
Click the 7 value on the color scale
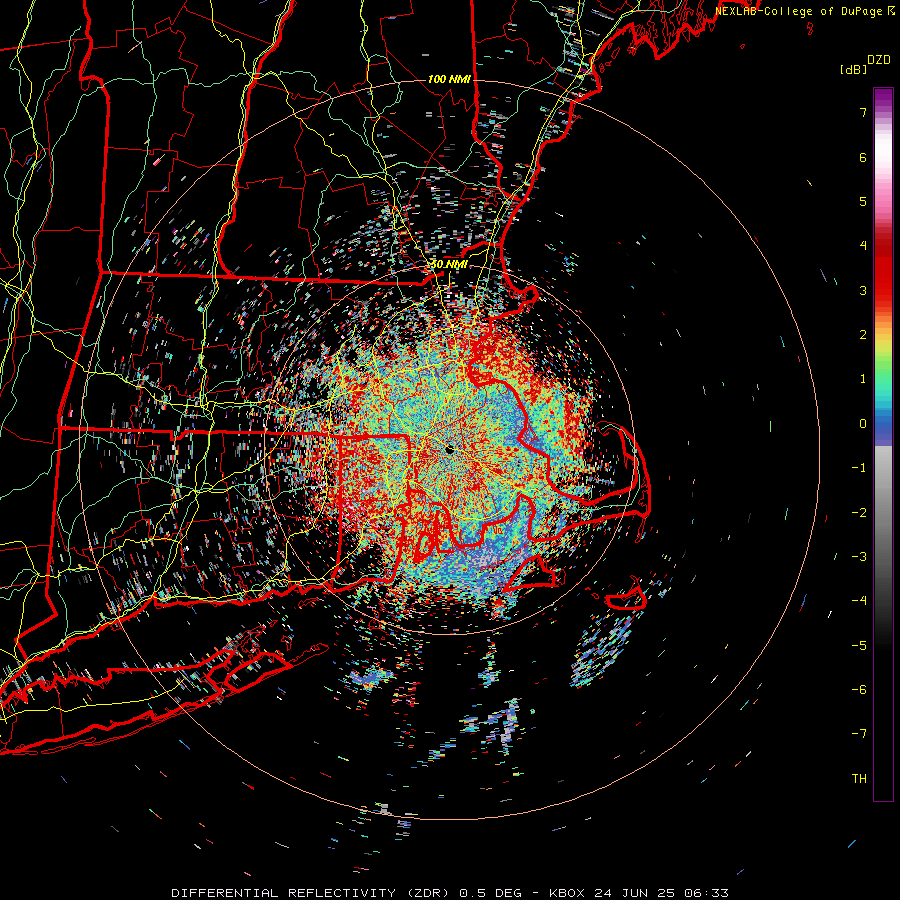click(863, 112)
